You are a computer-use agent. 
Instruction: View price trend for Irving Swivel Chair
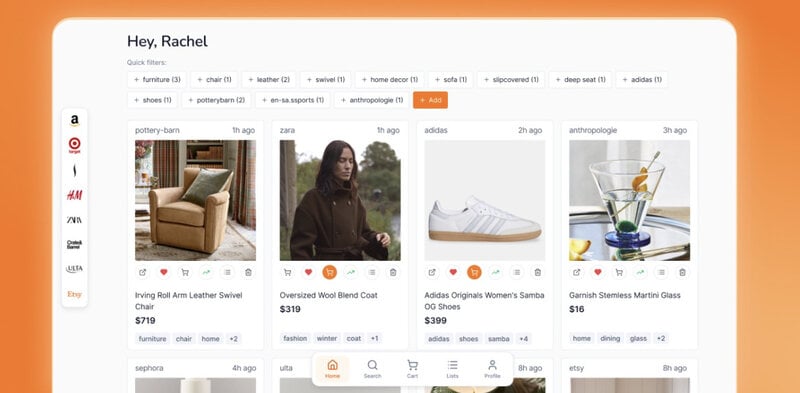click(x=206, y=273)
